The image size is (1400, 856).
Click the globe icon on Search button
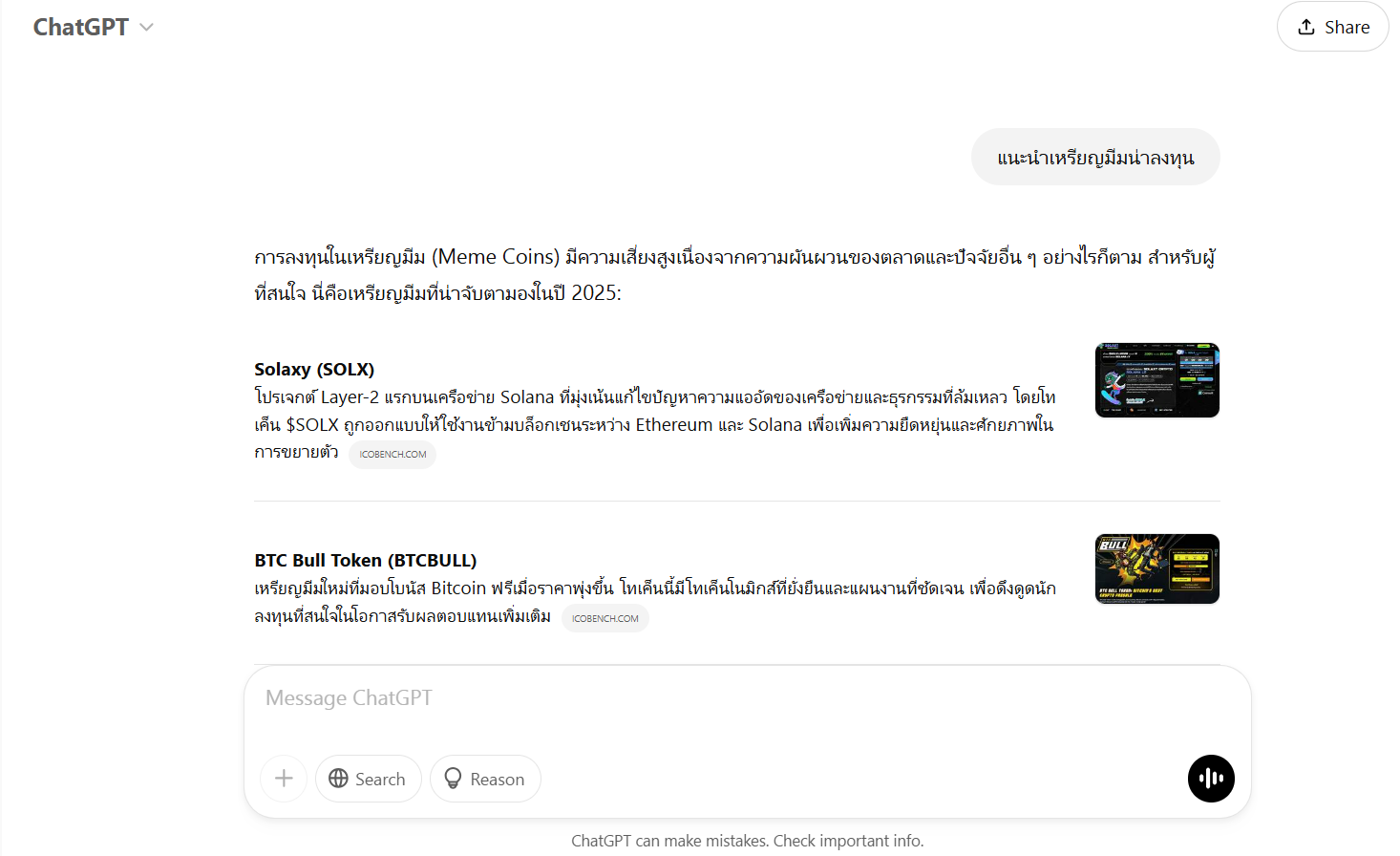(338, 779)
